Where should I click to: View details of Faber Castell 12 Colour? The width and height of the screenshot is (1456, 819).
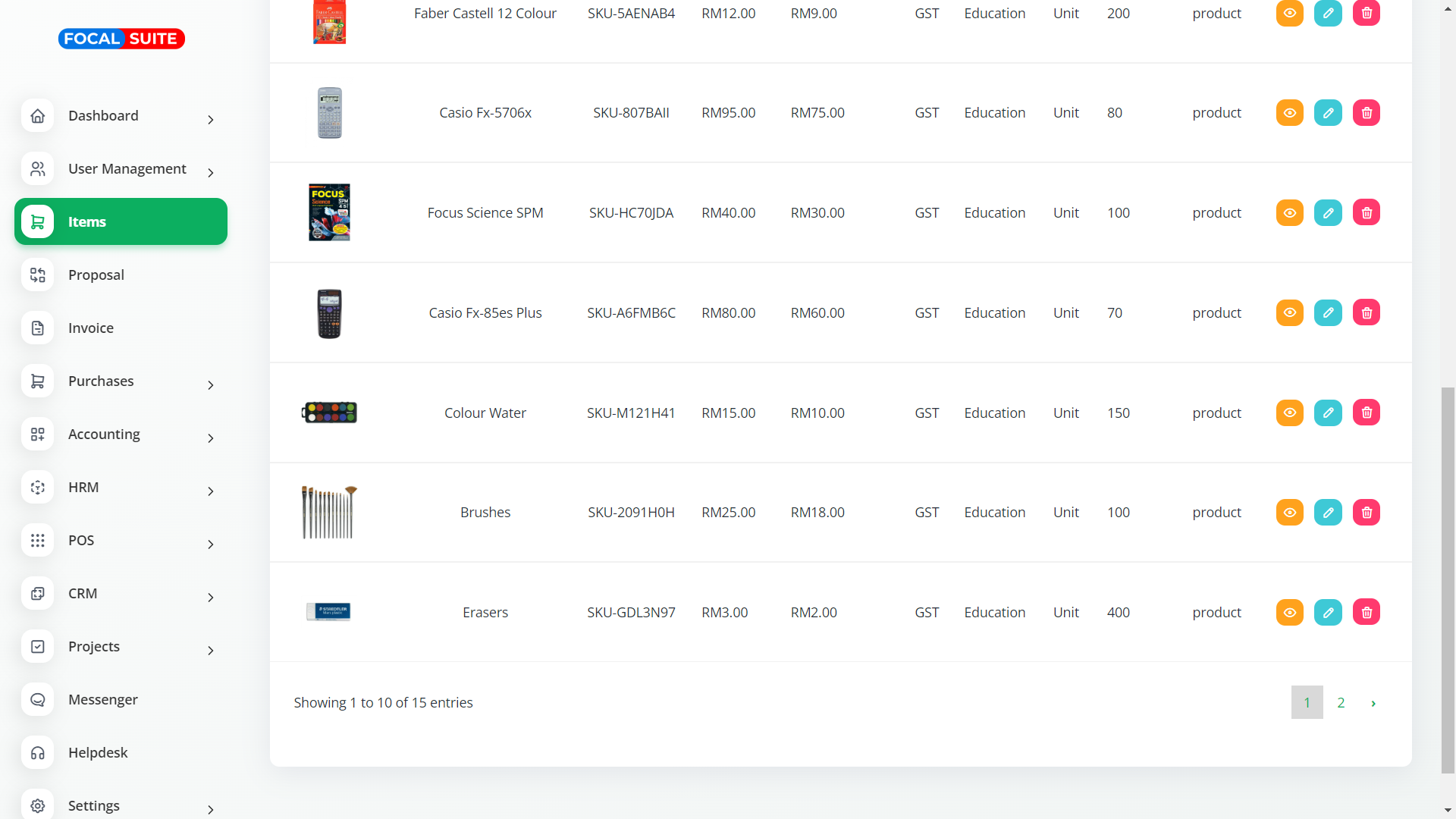(x=1290, y=13)
